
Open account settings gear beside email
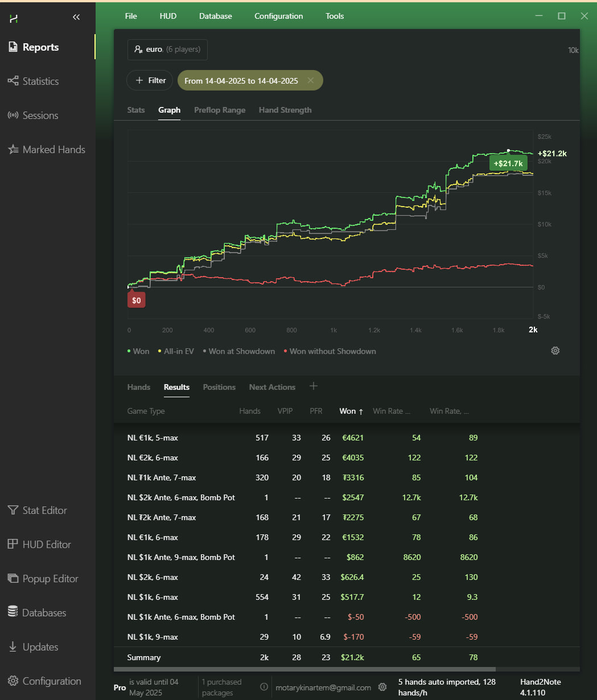point(382,687)
